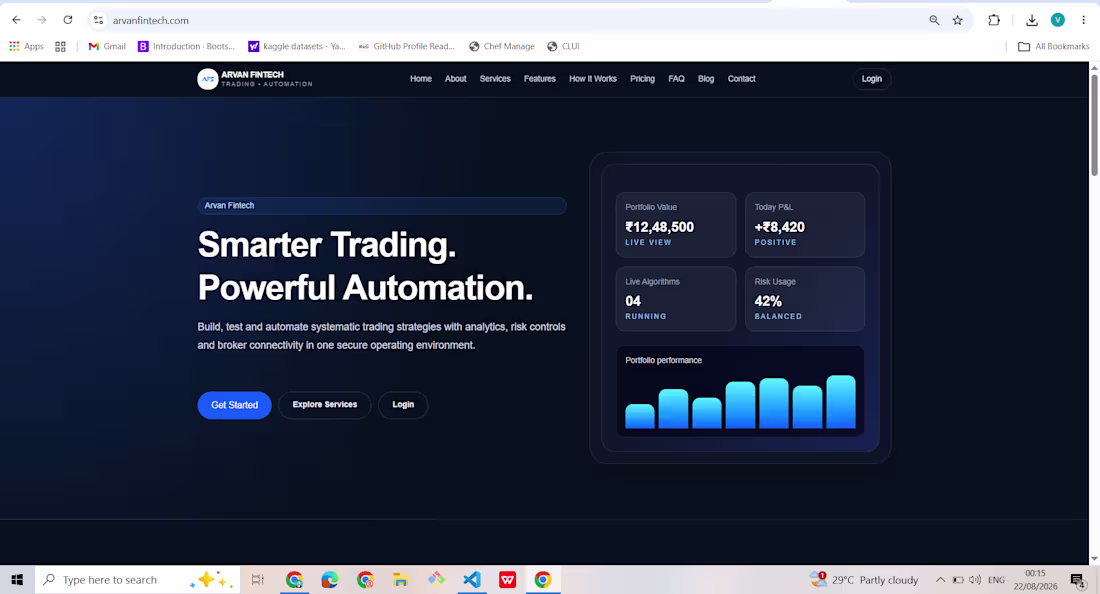The width and height of the screenshot is (1100, 594).
Task: Click the blue Get Started button
Action: coord(234,405)
